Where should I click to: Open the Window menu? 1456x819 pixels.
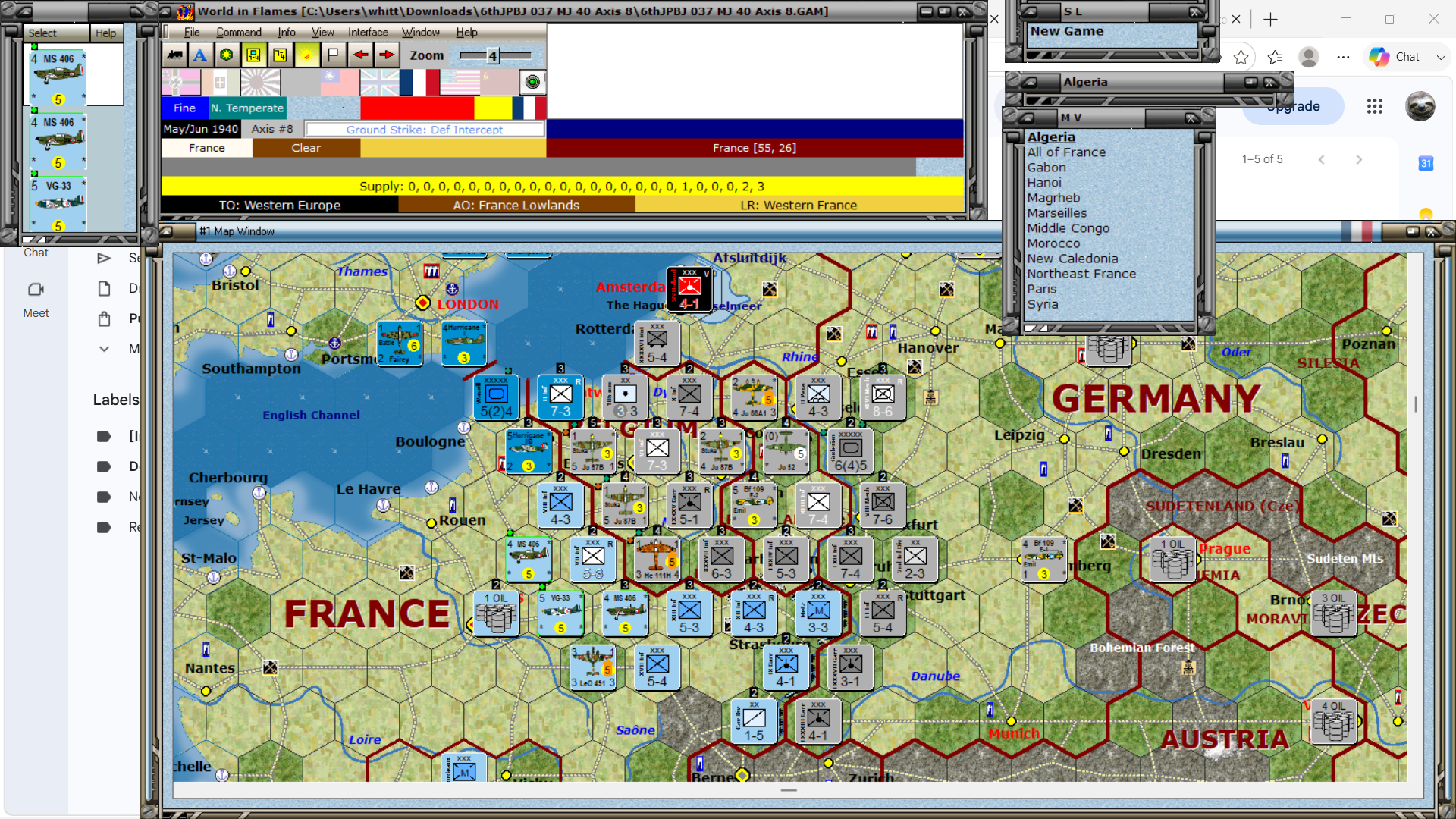[421, 32]
